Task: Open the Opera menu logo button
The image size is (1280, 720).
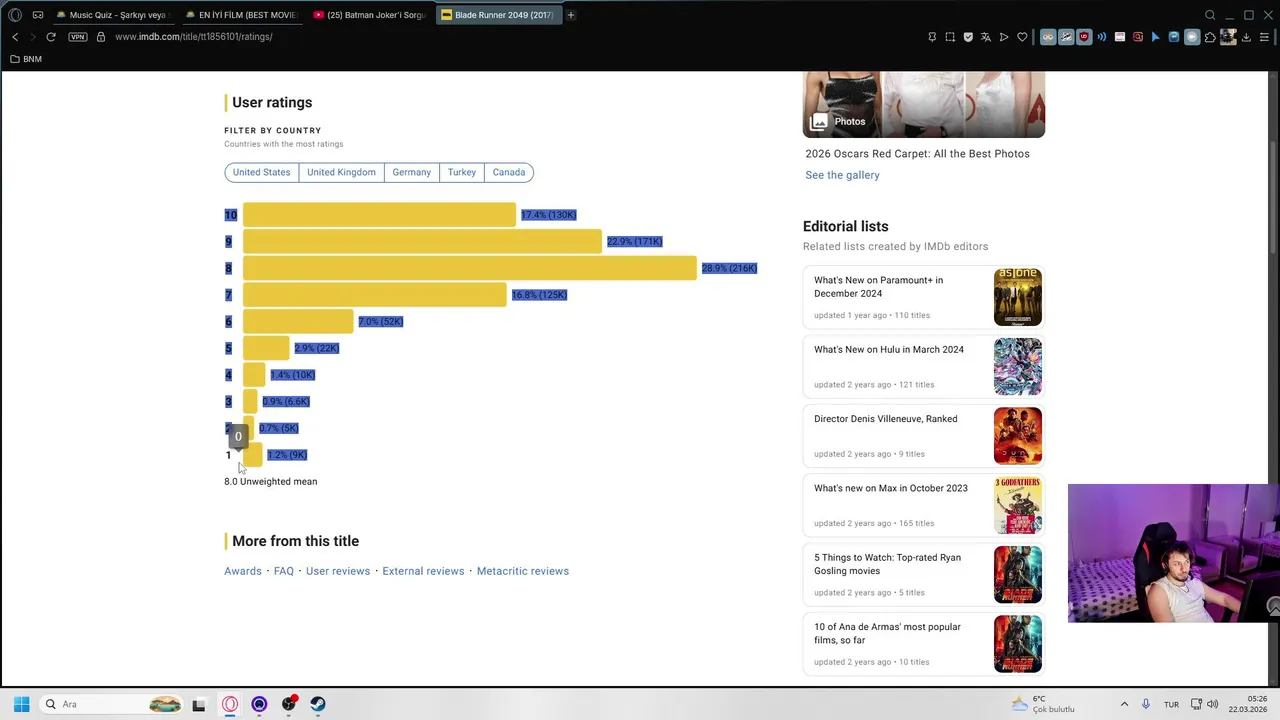Action: (15, 15)
